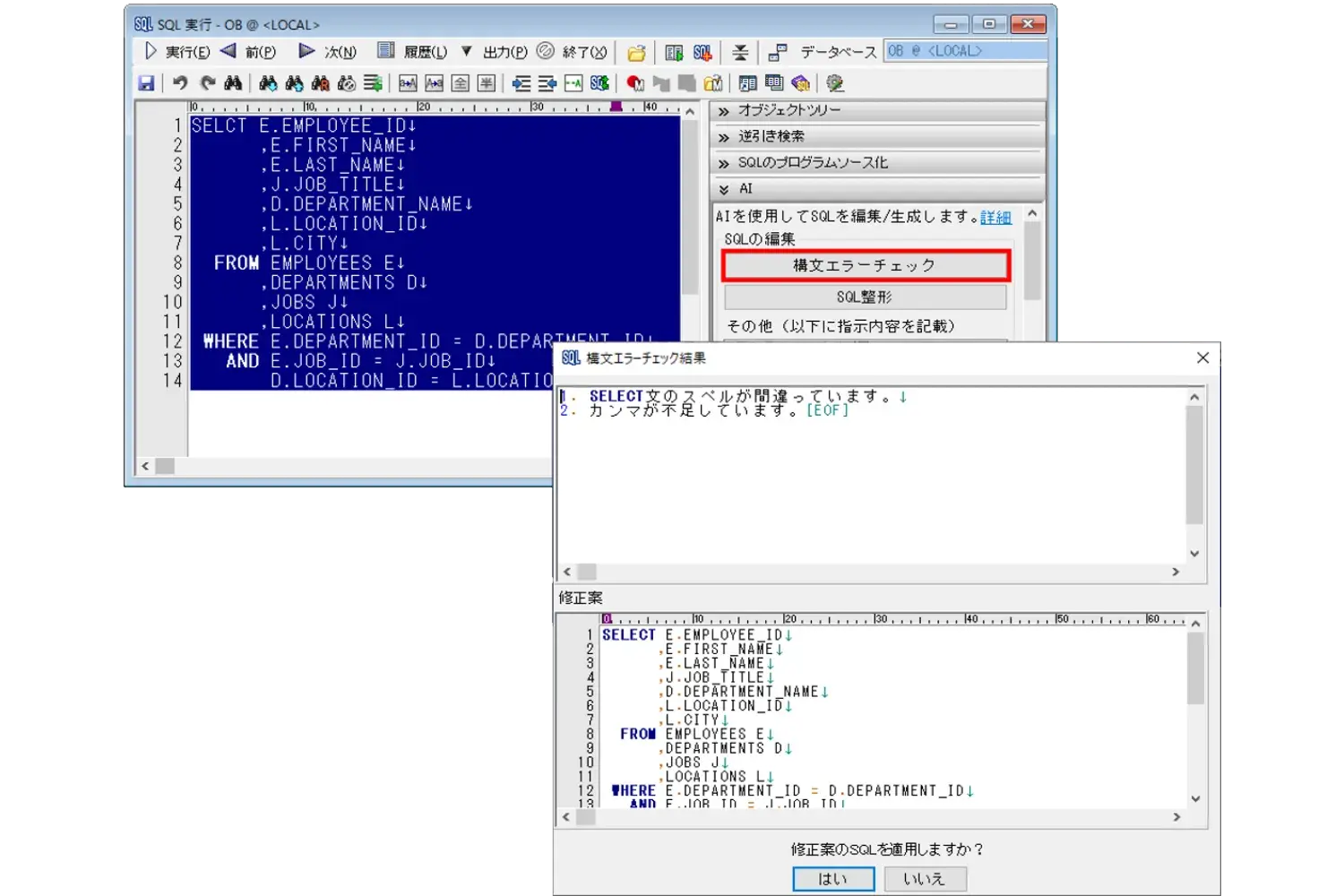Image resolution: width=1344 pixels, height=896 pixels.
Task: Click the database connection field OB @ <LOCAL>
Action: coord(964,51)
